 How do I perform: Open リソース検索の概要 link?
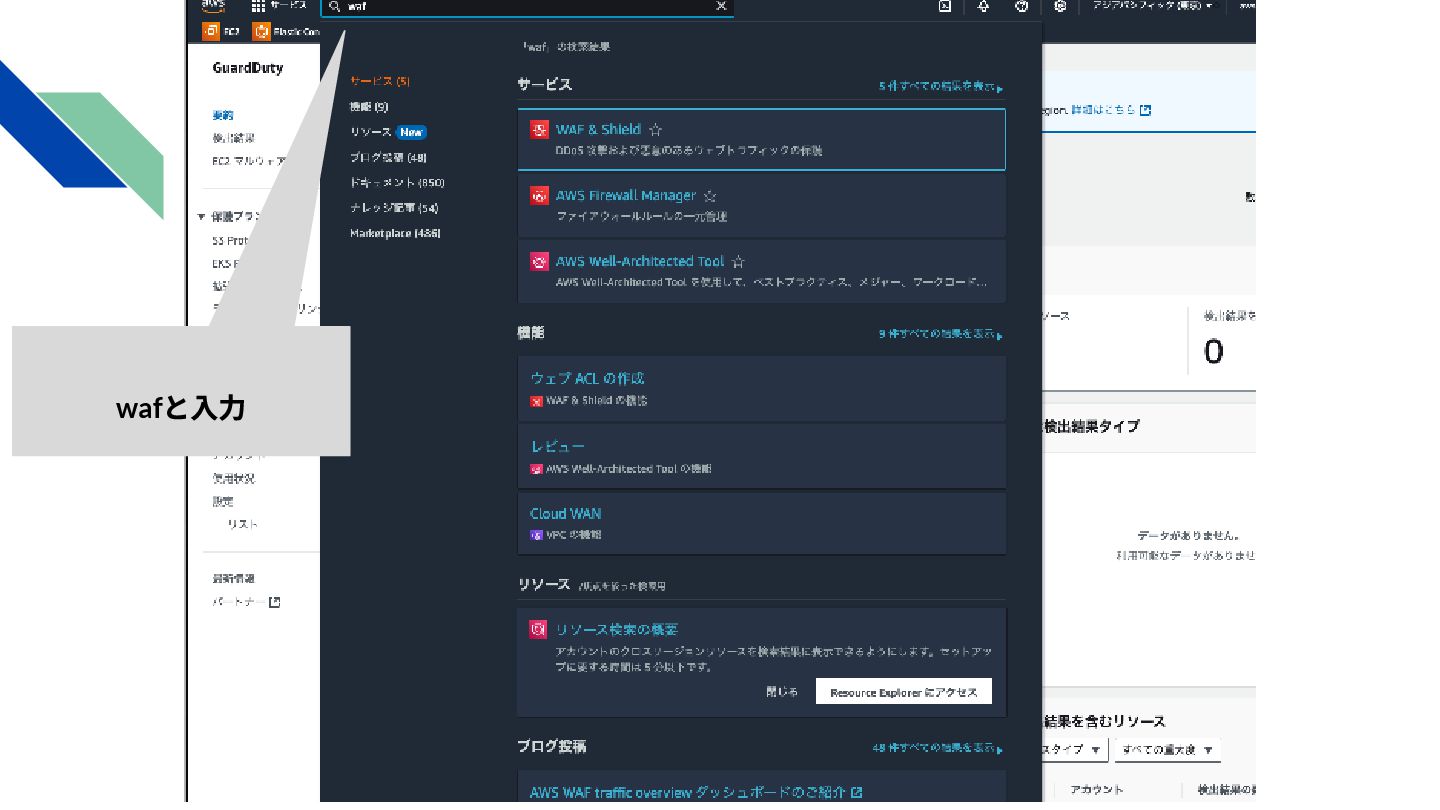[x=617, y=629]
